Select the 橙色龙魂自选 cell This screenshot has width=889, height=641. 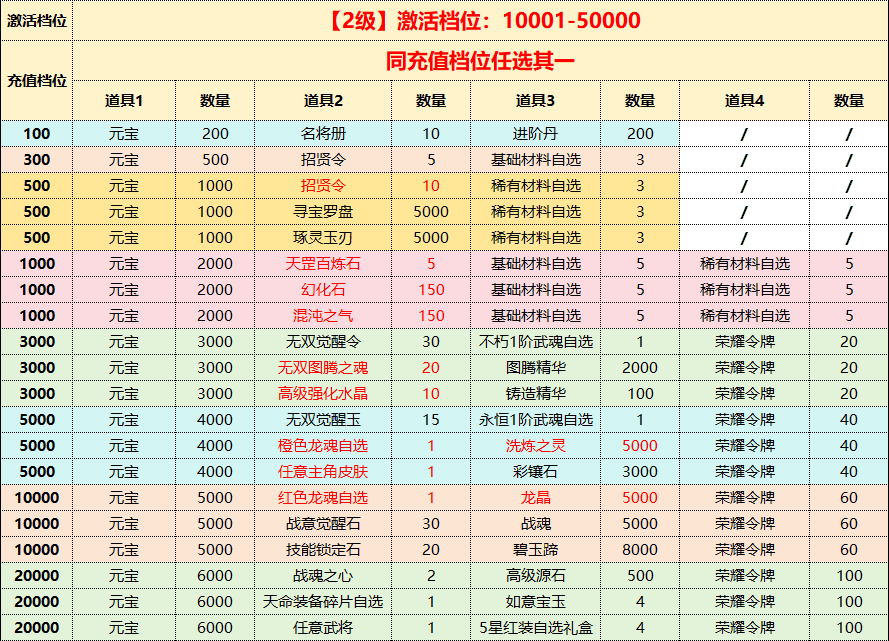point(323,446)
